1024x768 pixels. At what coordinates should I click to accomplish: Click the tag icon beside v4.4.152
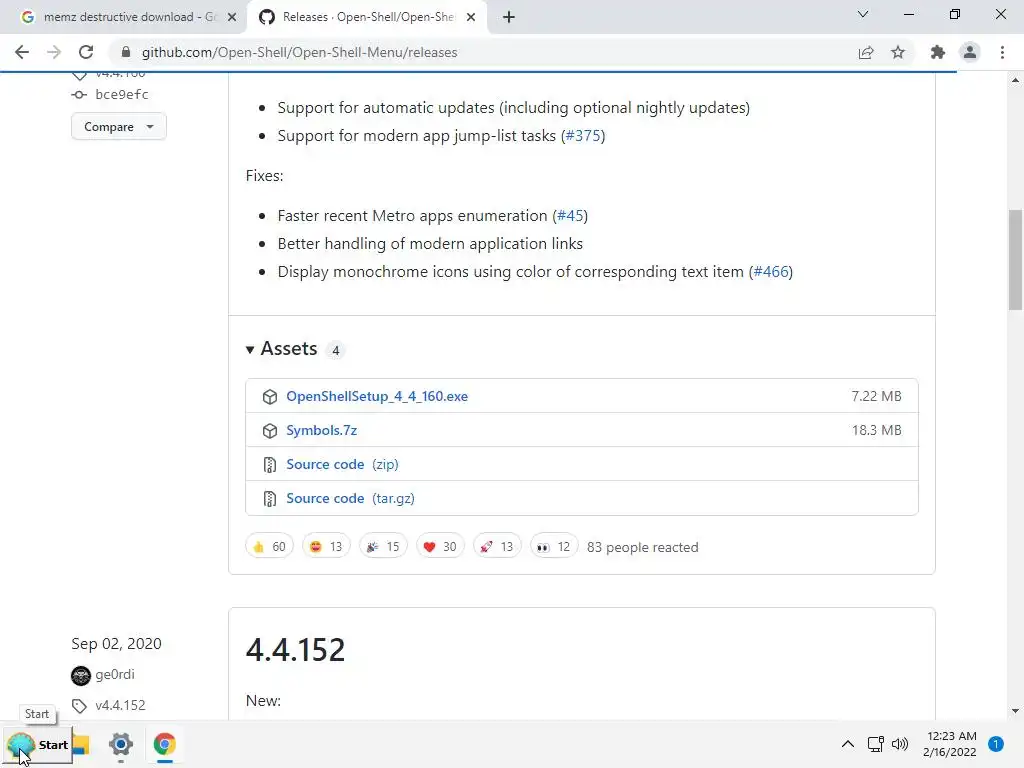coord(79,706)
